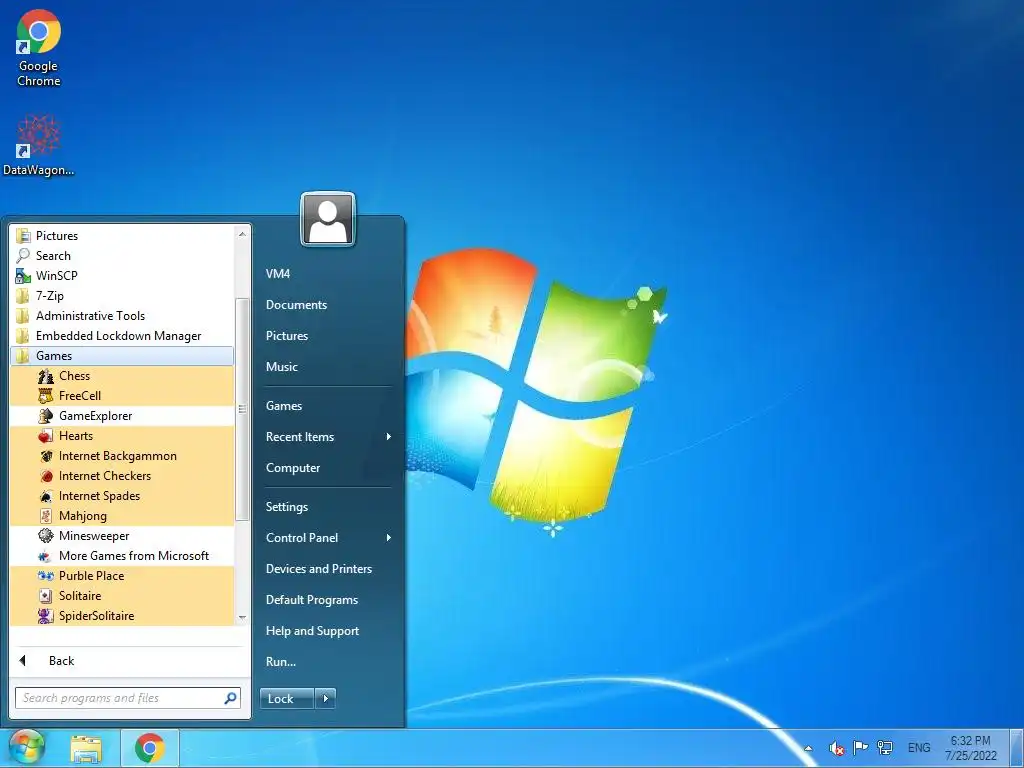1024x768 pixels.
Task: Open Documents from the right pane
Action: [296, 305]
